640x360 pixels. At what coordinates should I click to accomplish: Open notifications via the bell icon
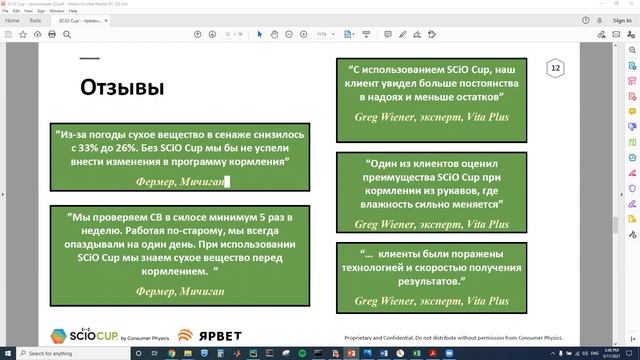click(600, 20)
